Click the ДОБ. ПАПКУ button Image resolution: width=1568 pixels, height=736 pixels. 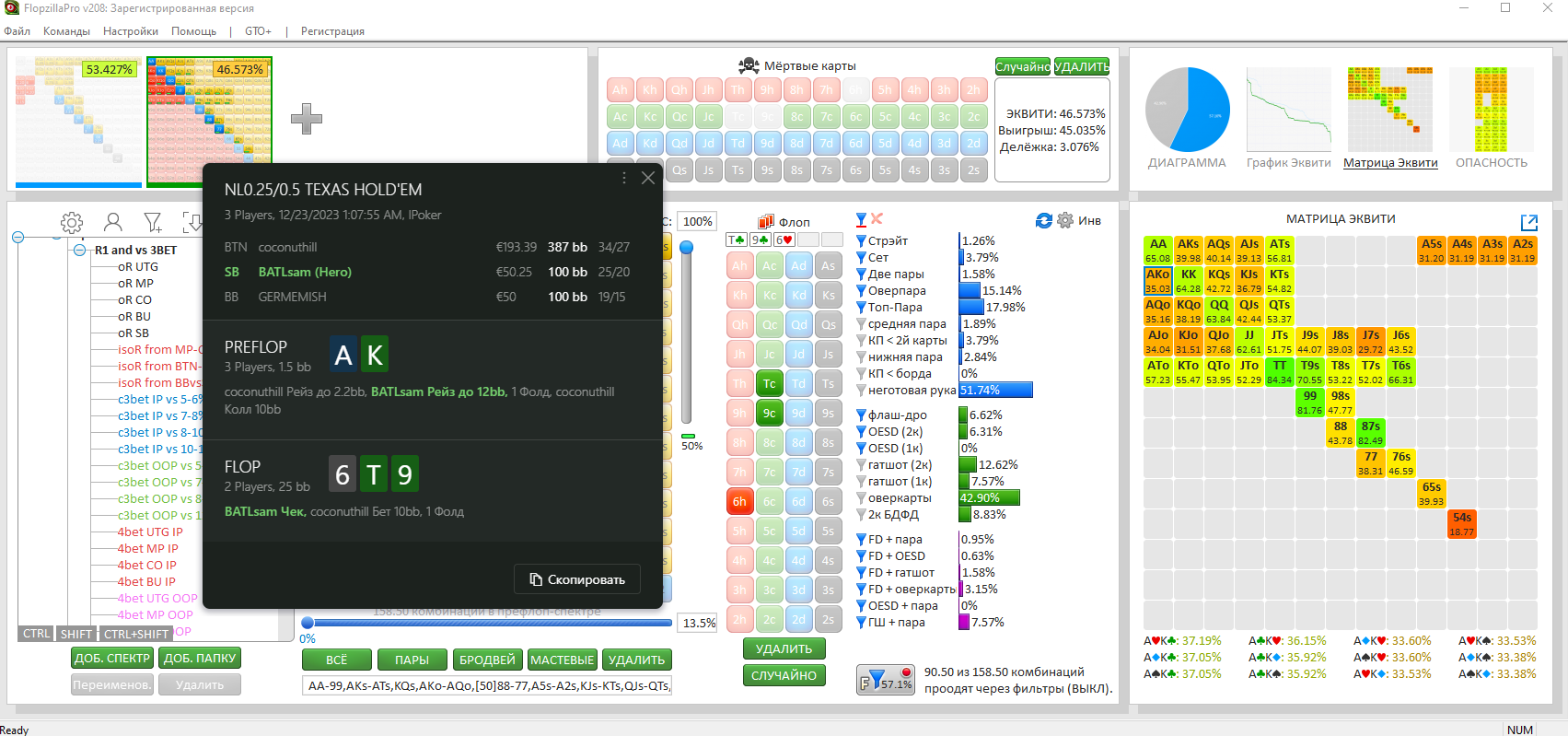pos(200,658)
